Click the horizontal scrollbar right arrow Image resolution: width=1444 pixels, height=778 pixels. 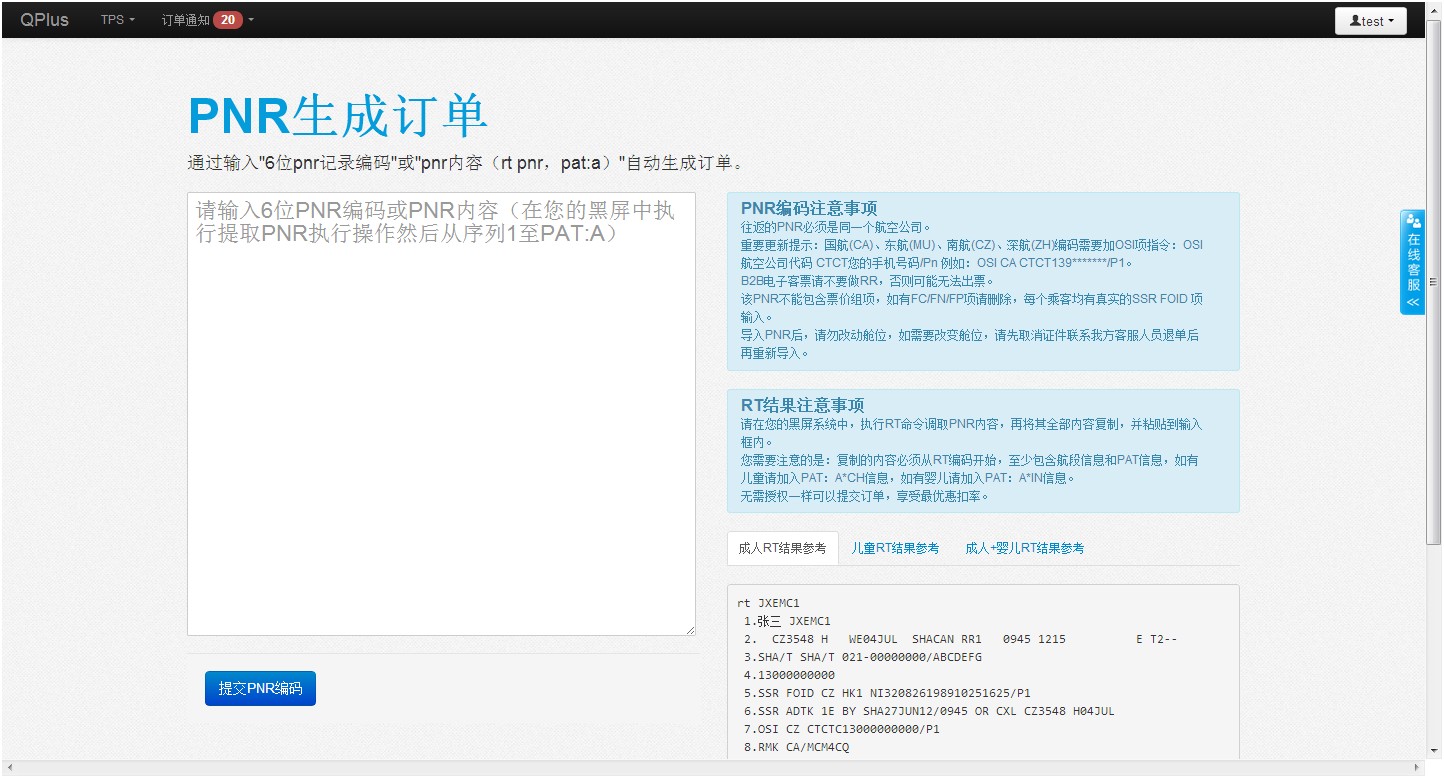[x=1418, y=768]
